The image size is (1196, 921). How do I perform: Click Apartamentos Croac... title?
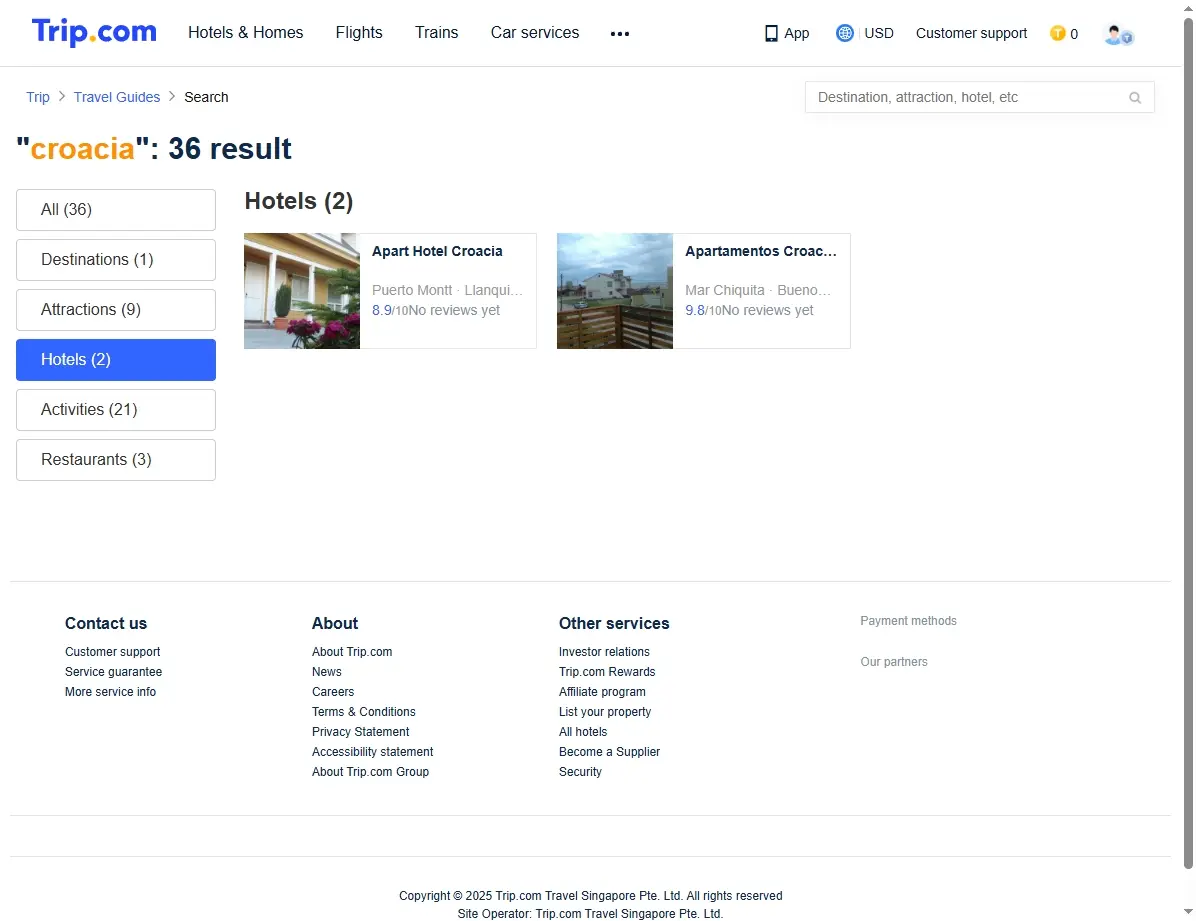760,251
